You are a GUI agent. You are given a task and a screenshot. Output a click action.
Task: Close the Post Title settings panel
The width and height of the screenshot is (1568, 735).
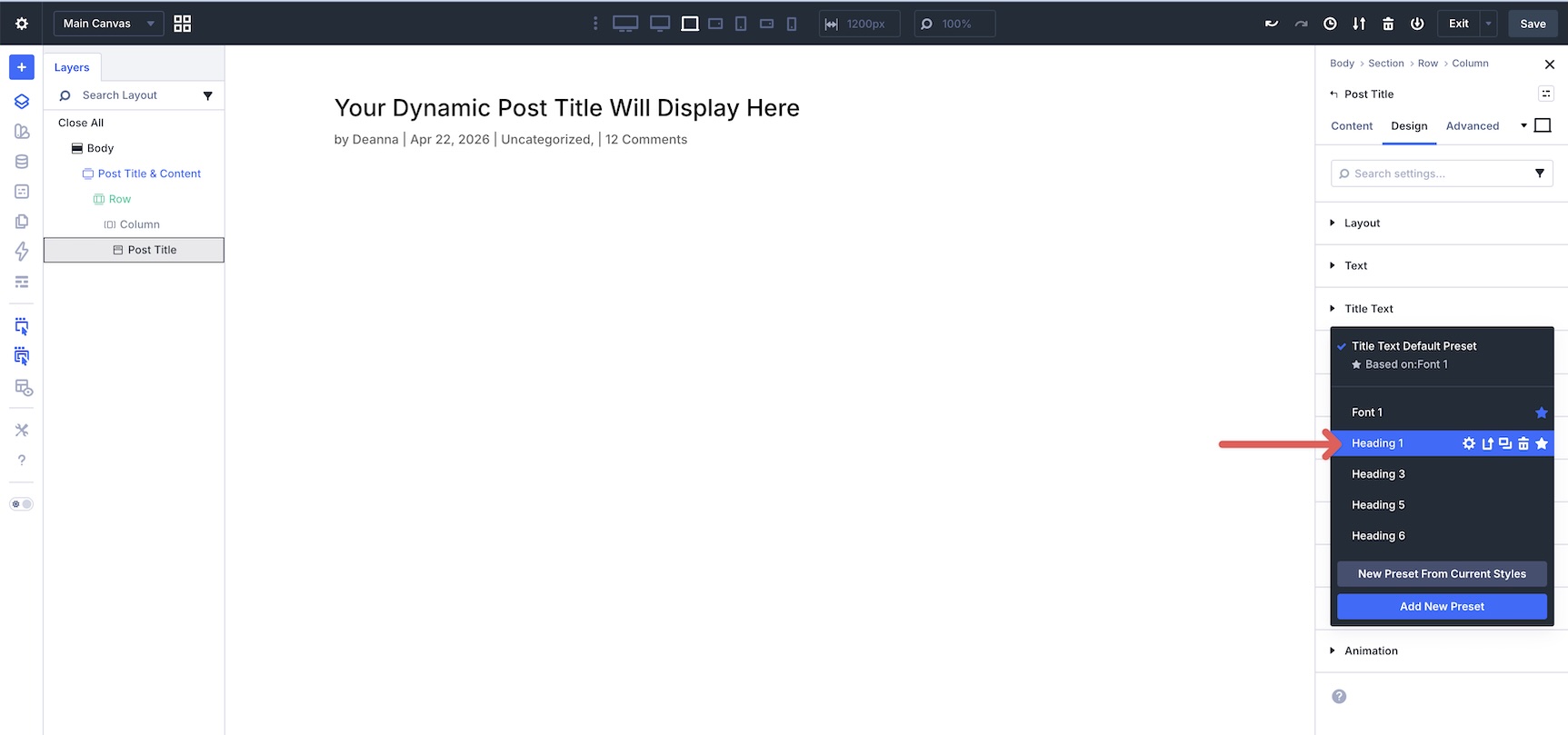coord(1550,65)
